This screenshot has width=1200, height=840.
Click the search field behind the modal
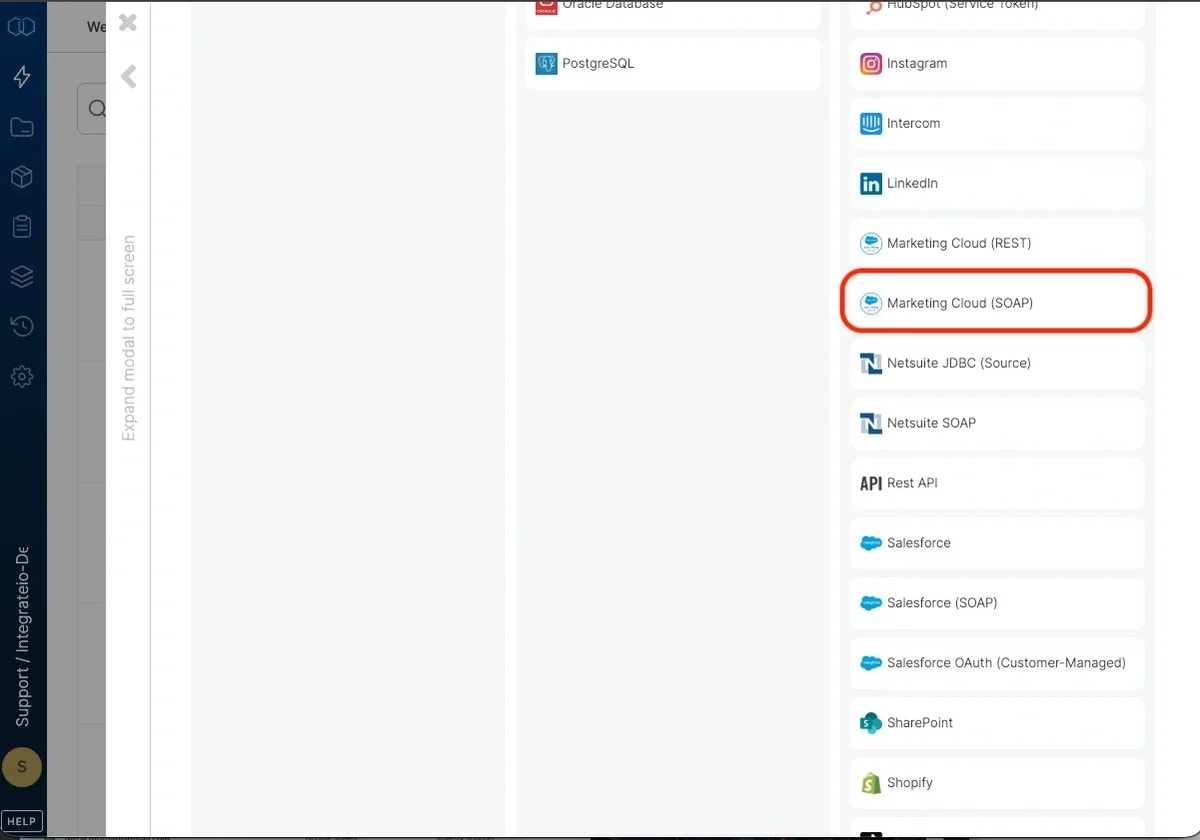pyautogui.click(x=92, y=109)
